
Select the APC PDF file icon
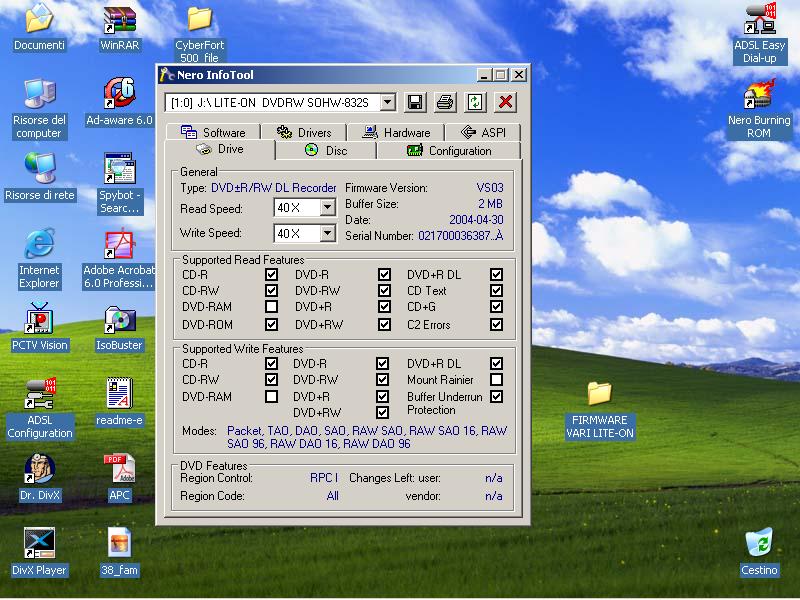coord(119,477)
